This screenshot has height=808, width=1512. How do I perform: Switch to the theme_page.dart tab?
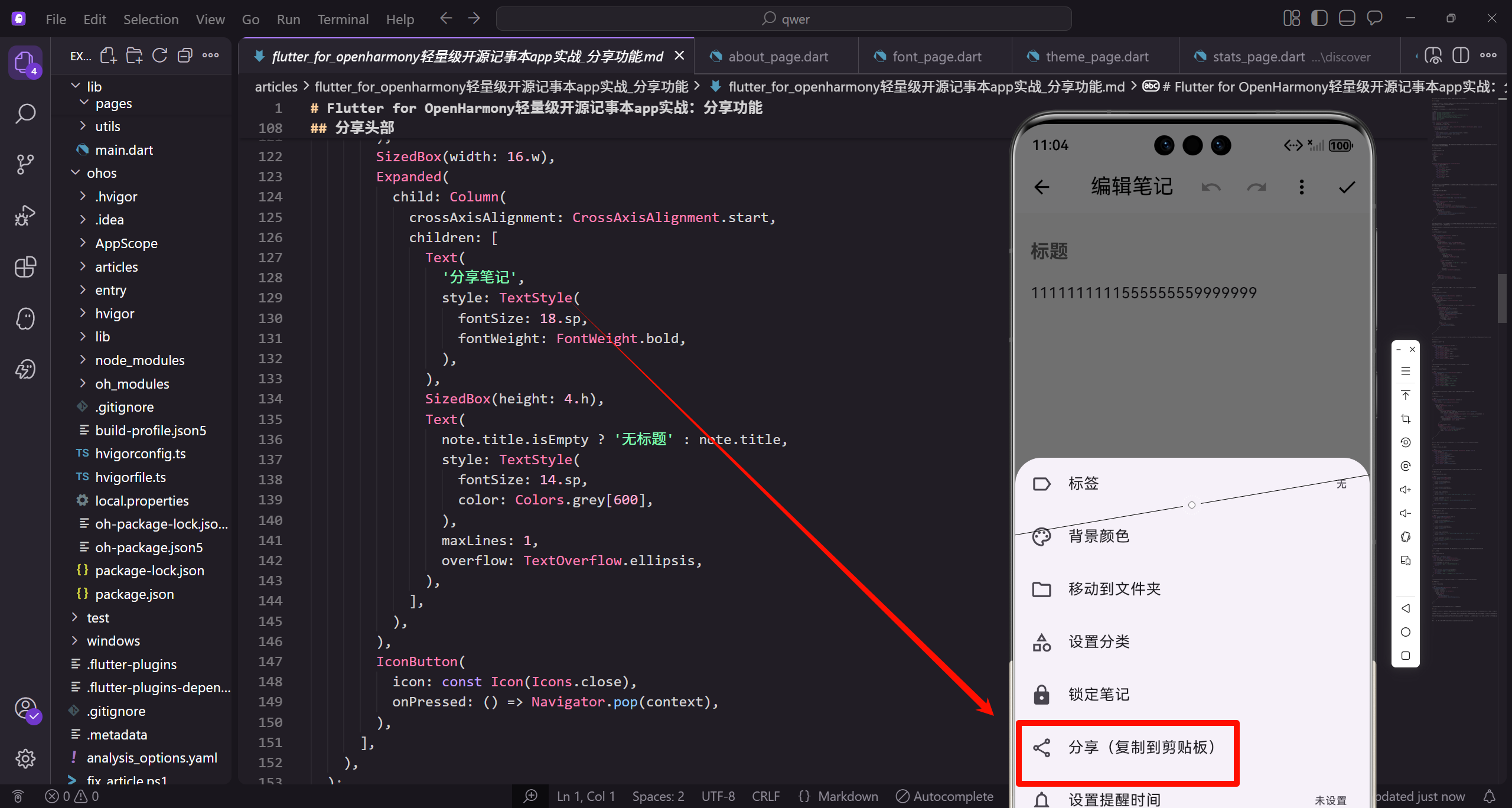1096,56
